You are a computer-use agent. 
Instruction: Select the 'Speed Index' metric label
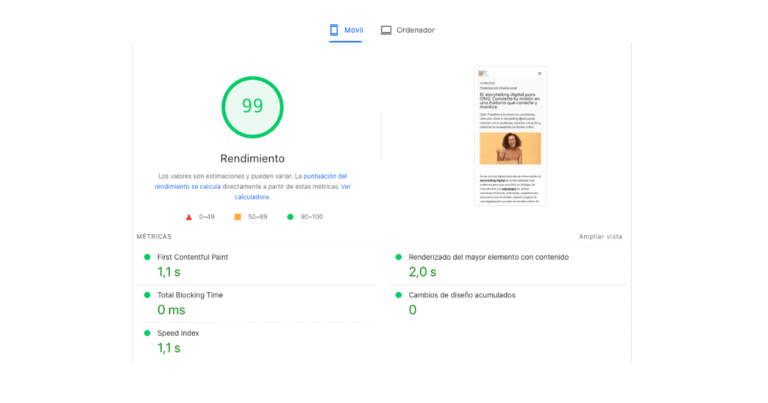tap(178, 333)
